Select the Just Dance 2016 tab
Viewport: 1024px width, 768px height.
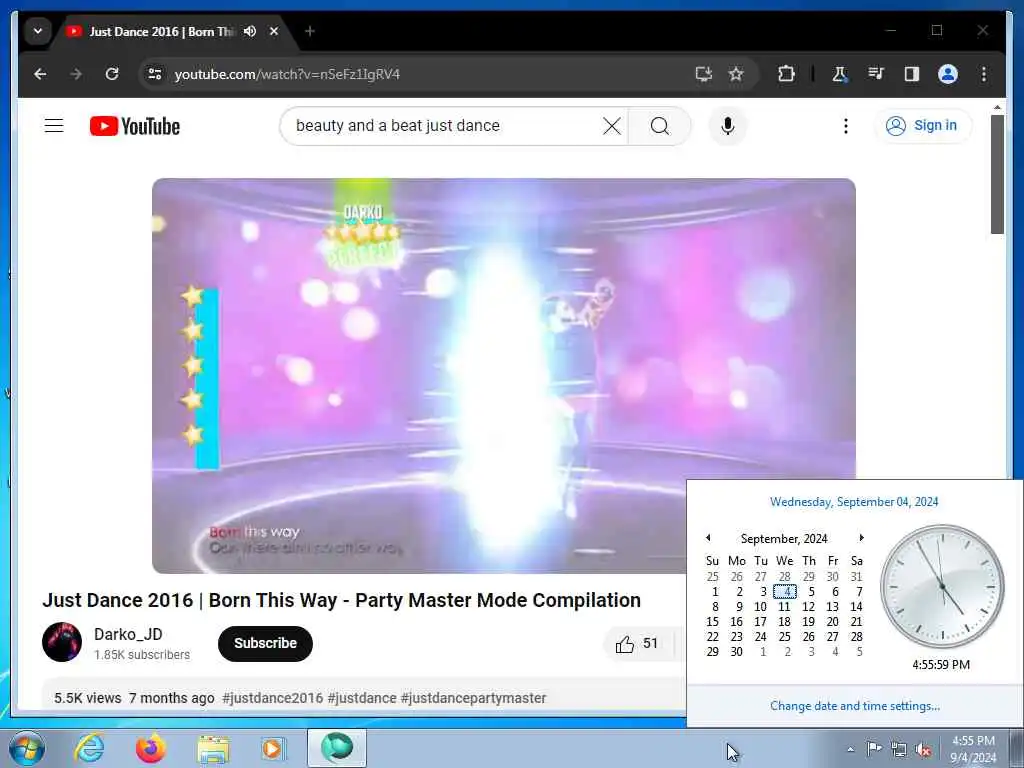(160, 31)
